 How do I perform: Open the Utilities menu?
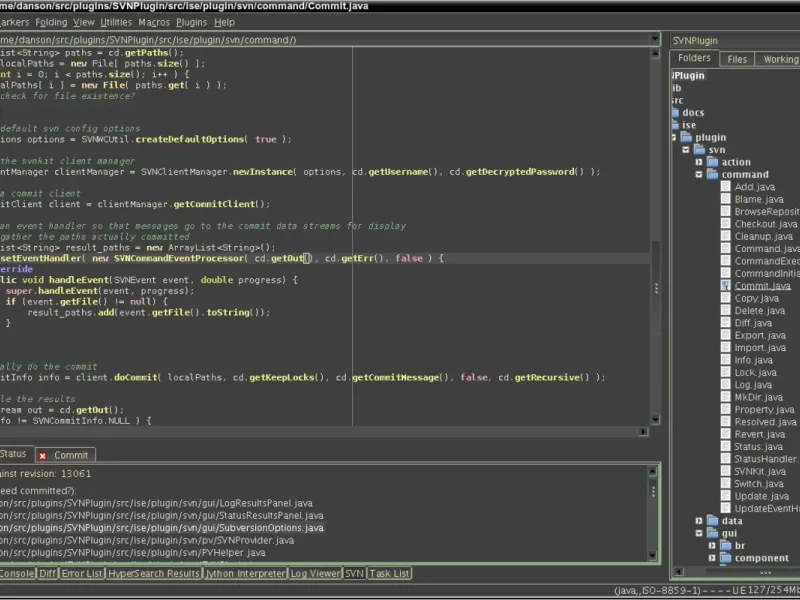tap(116, 22)
